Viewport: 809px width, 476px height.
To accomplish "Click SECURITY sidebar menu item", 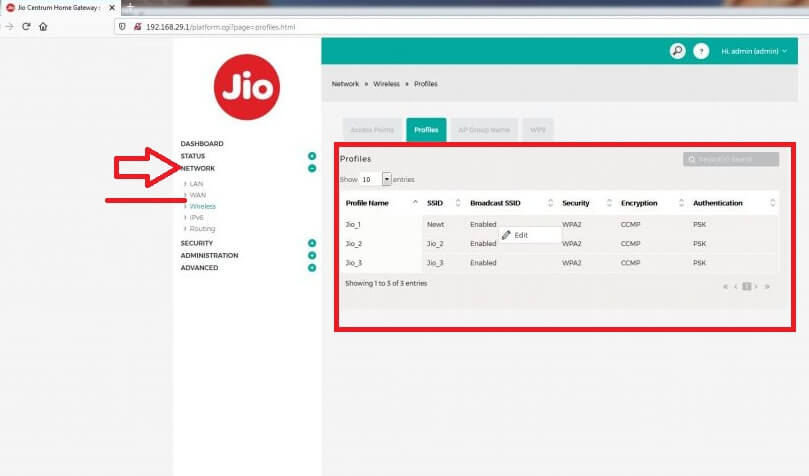I will pos(197,243).
